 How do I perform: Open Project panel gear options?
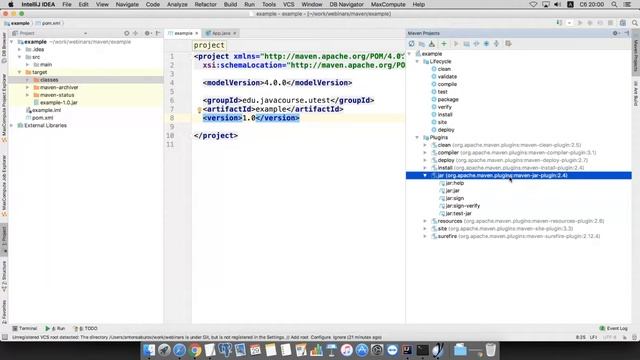point(147,33)
